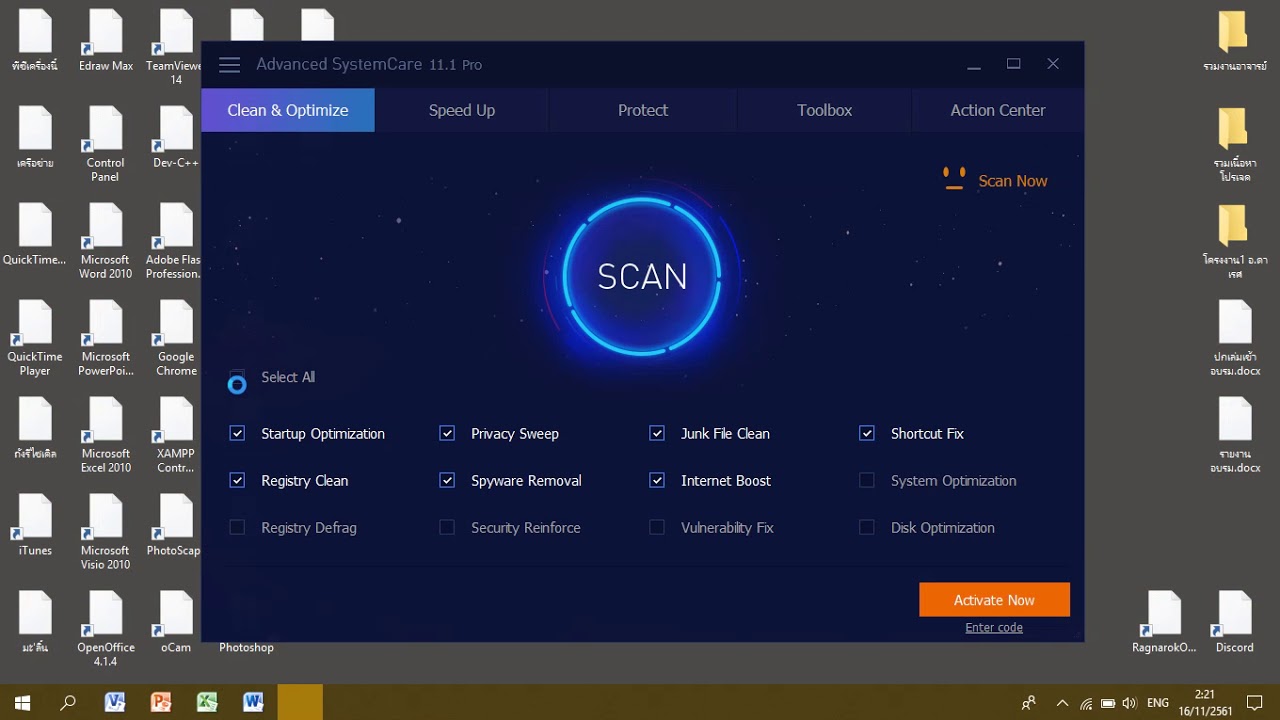
Task: Open the Enter code link
Action: [994, 628]
